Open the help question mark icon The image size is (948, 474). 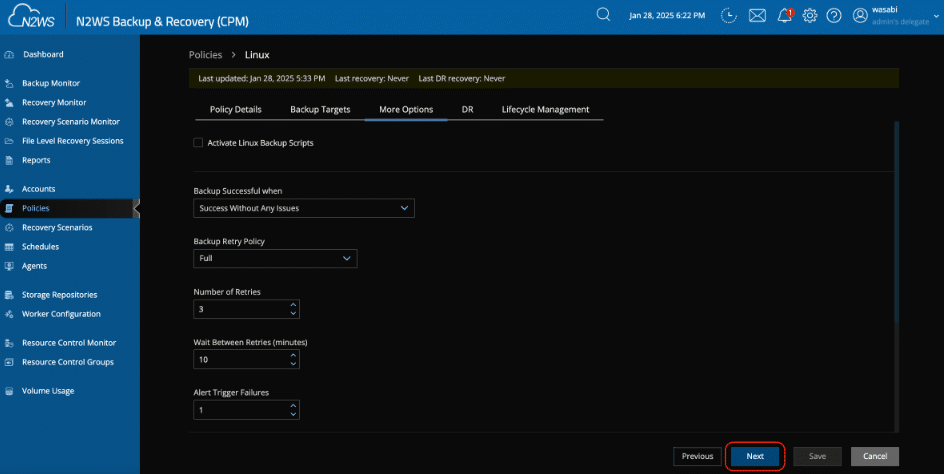[834, 16]
